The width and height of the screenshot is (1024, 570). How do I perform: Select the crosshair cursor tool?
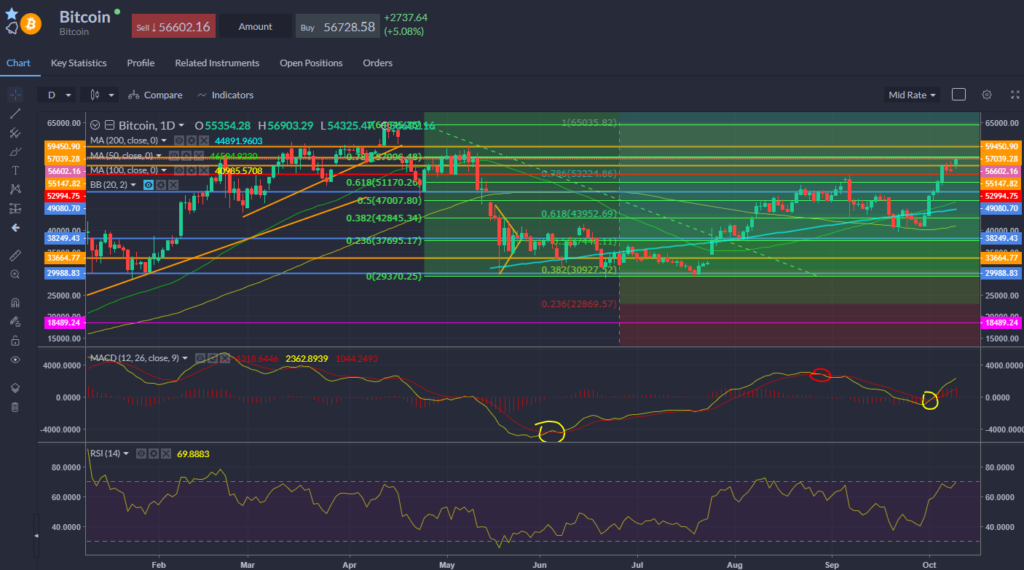tap(15, 95)
